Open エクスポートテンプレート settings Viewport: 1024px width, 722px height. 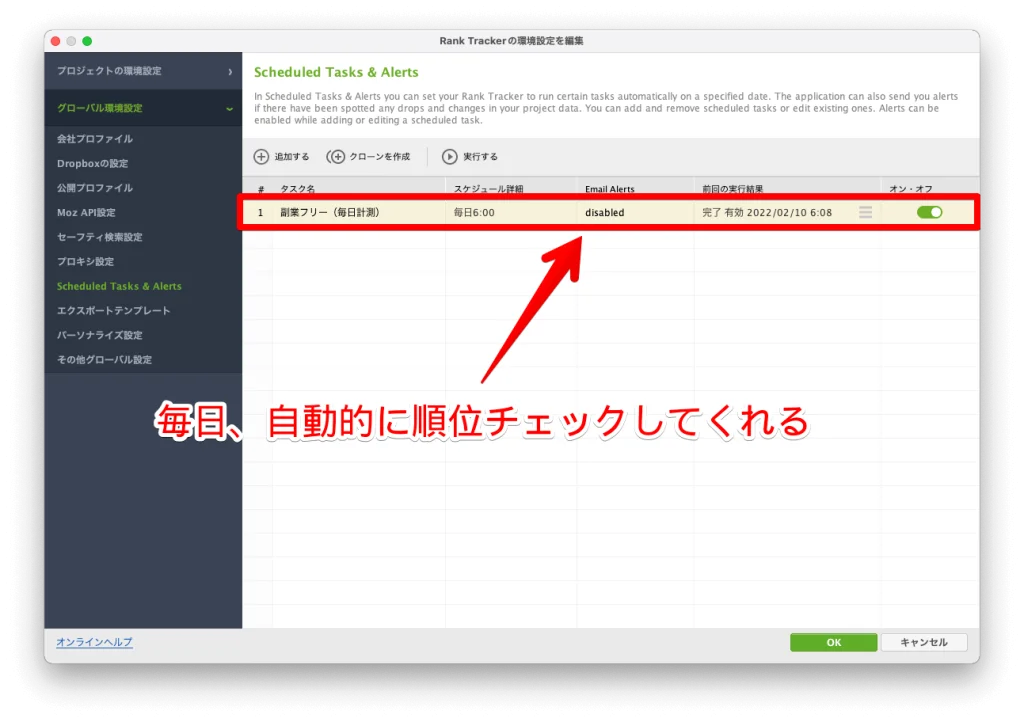coord(114,311)
